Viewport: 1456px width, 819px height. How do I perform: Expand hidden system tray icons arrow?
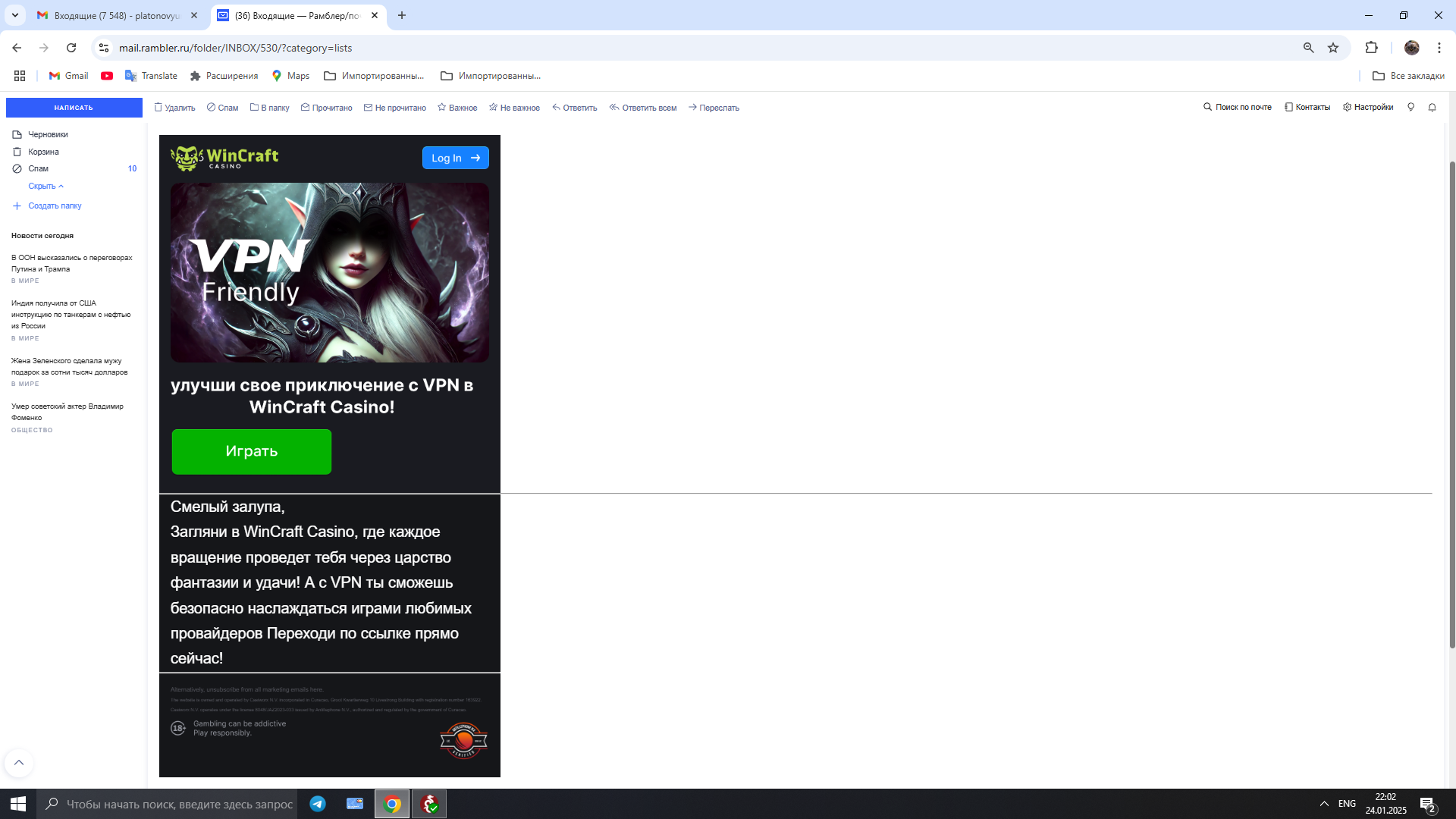click(1324, 804)
